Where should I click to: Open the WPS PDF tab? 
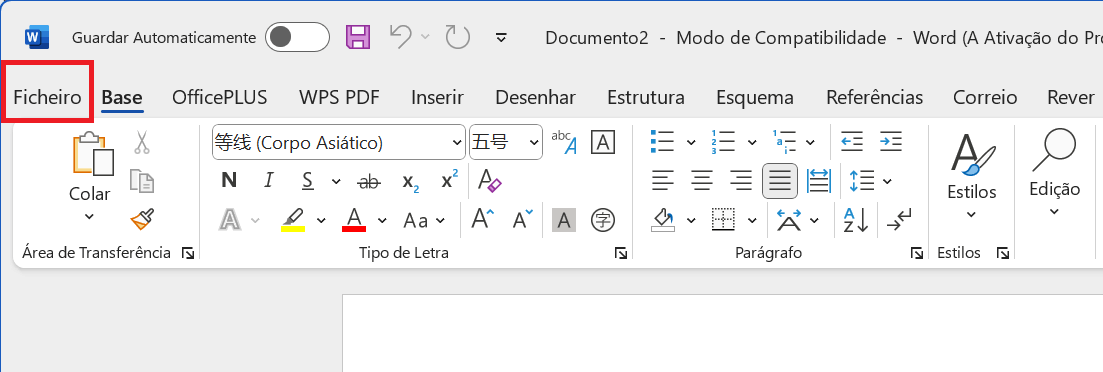coord(340,97)
